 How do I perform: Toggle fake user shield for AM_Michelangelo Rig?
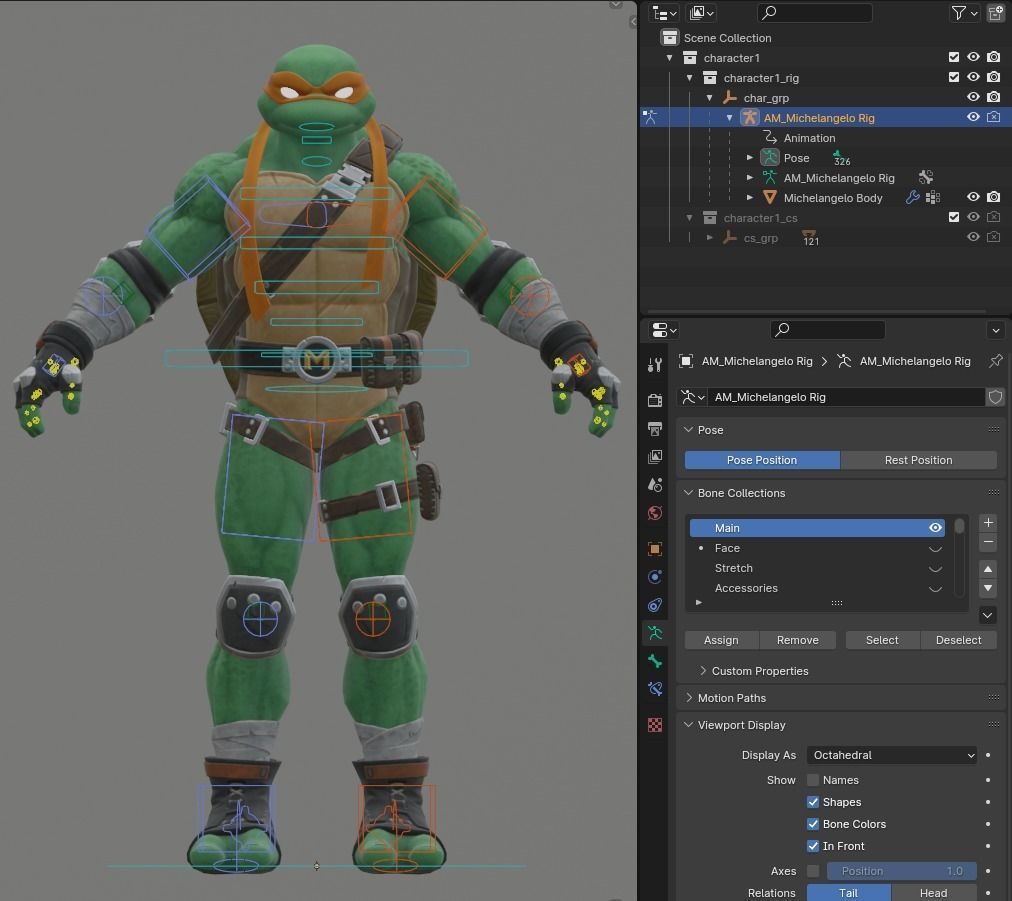coord(996,397)
